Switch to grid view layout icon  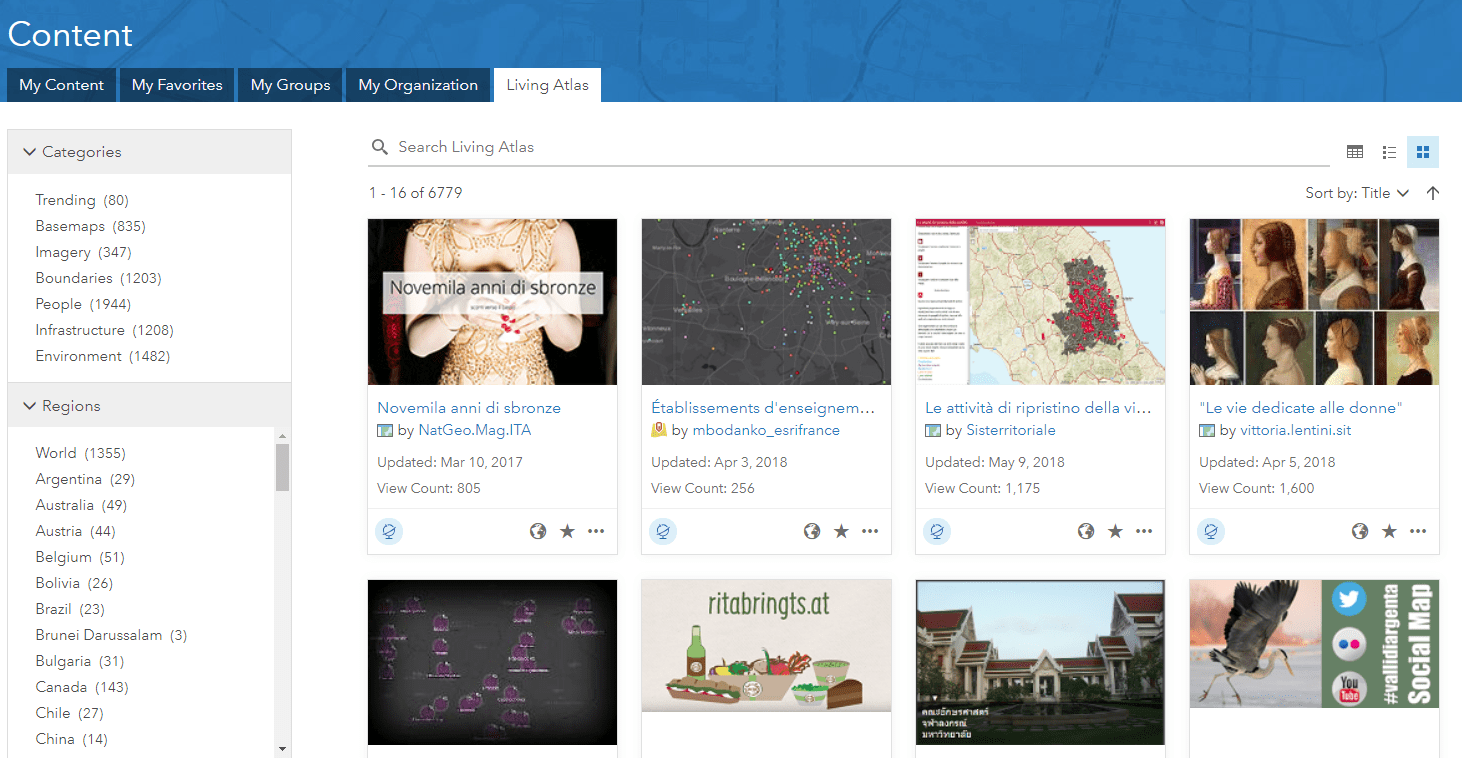tap(1423, 152)
